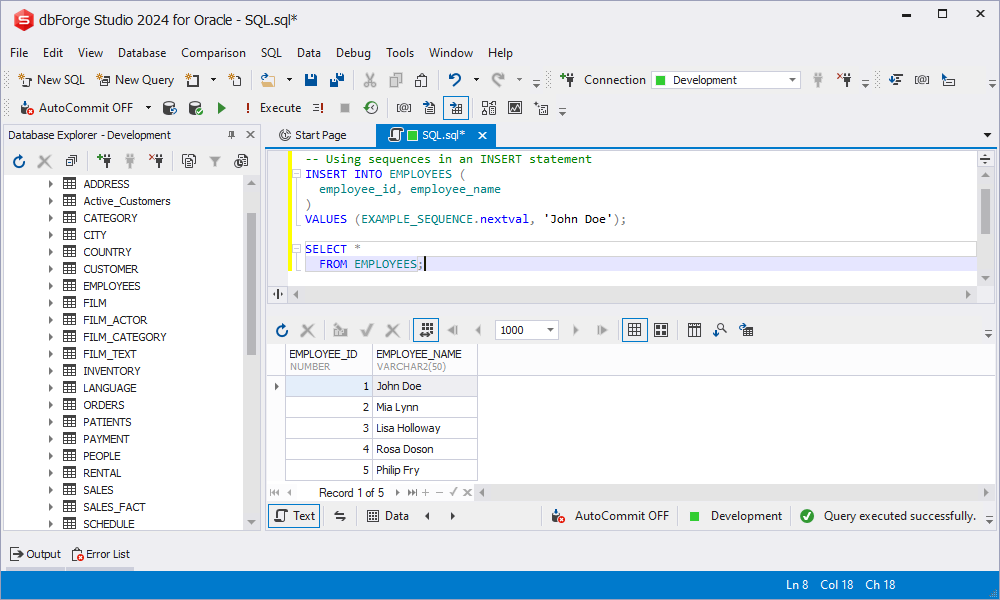This screenshot has width=1000, height=600.
Task: Refresh the Database Explorer tree
Action: pos(18,160)
